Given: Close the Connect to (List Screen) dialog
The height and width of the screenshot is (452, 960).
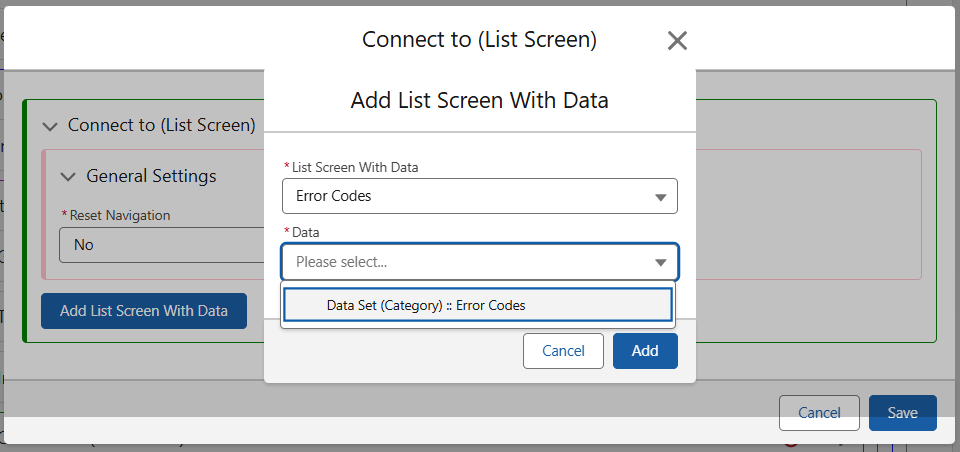Looking at the screenshot, I should [x=677, y=41].
